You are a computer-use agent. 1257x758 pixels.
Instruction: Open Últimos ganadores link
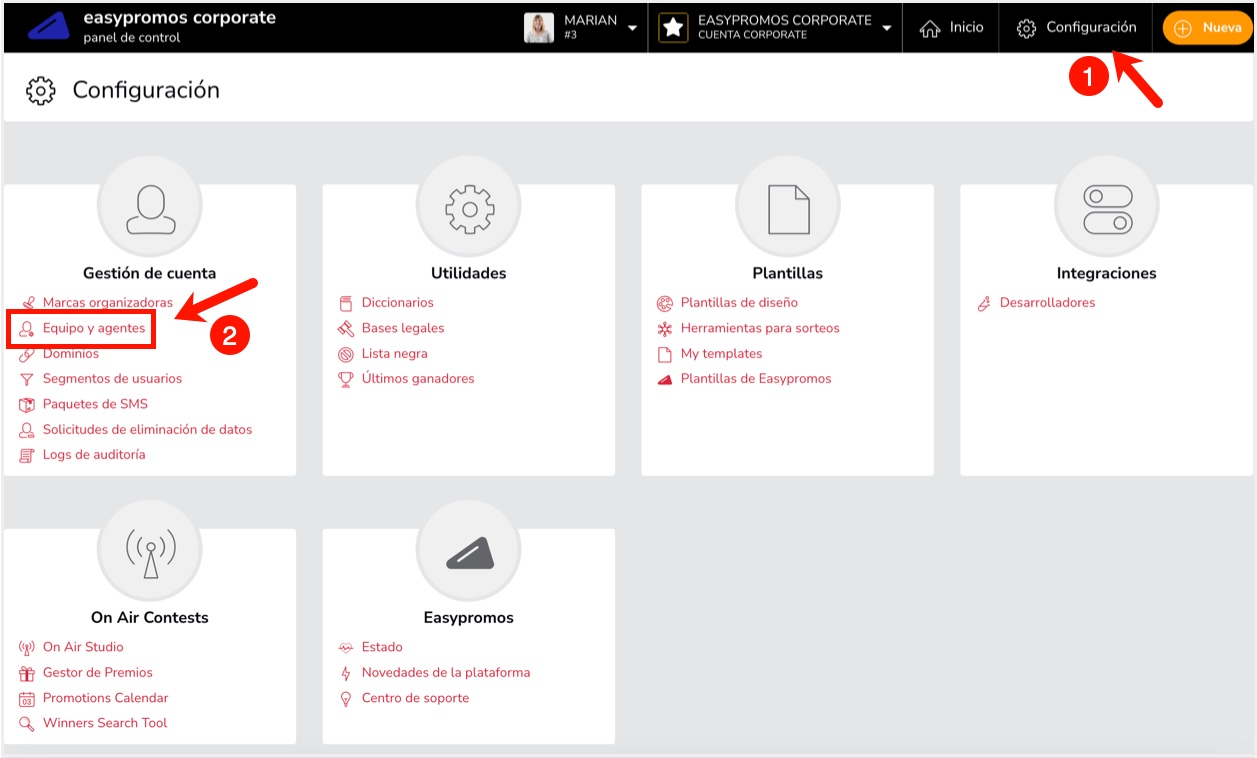(418, 378)
